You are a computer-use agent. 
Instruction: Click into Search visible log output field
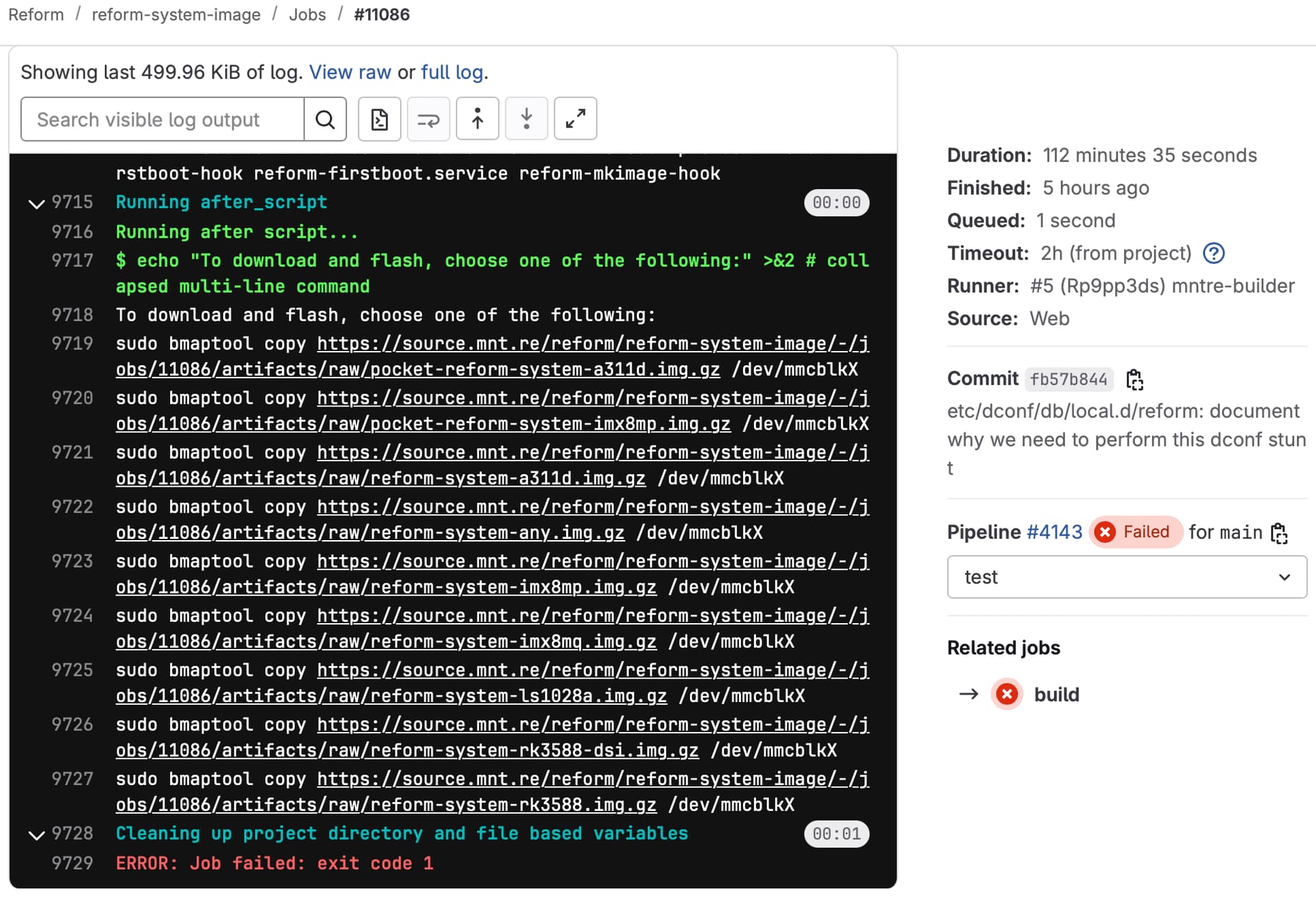point(162,119)
